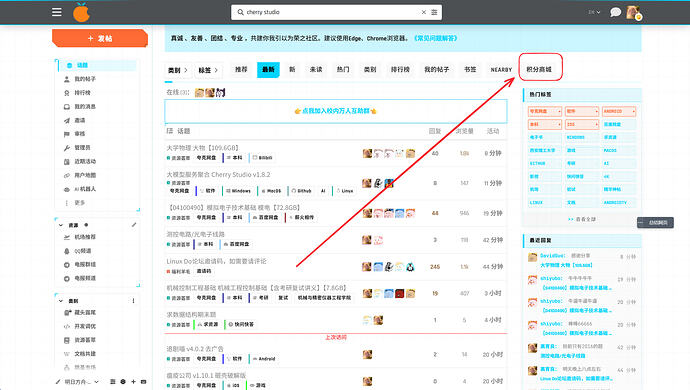The image size is (690, 390).
Task: Open language dropdown in top header
Action: tap(594, 12)
